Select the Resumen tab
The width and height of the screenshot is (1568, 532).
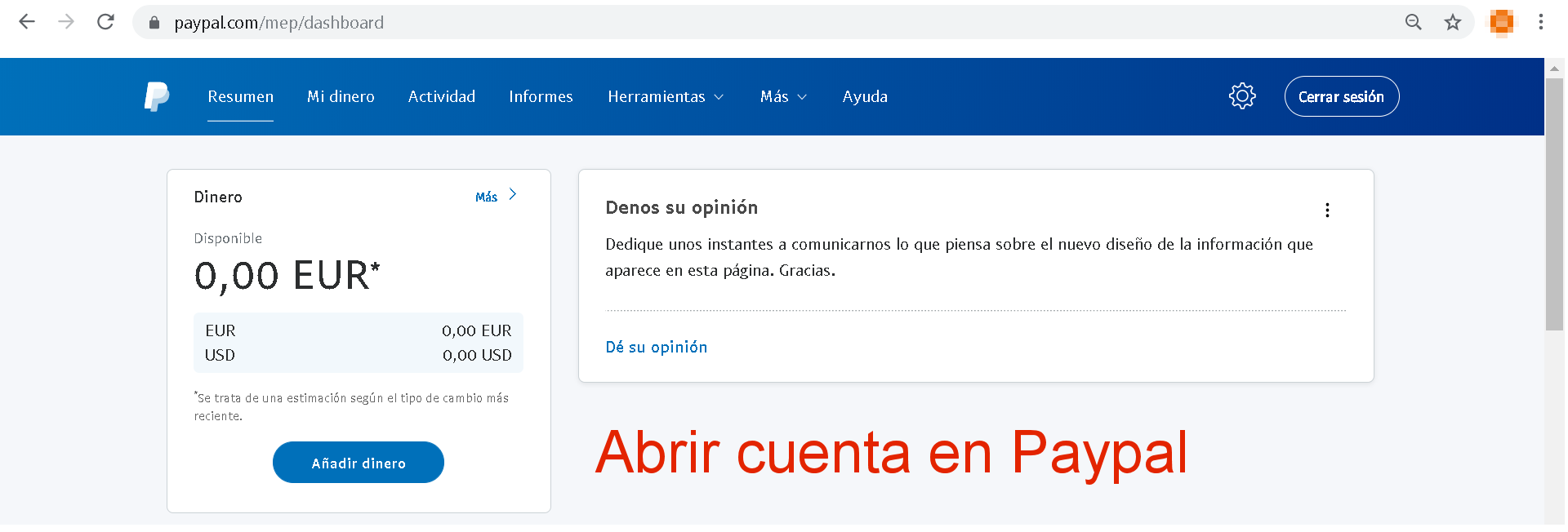click(x=240, y=96)
